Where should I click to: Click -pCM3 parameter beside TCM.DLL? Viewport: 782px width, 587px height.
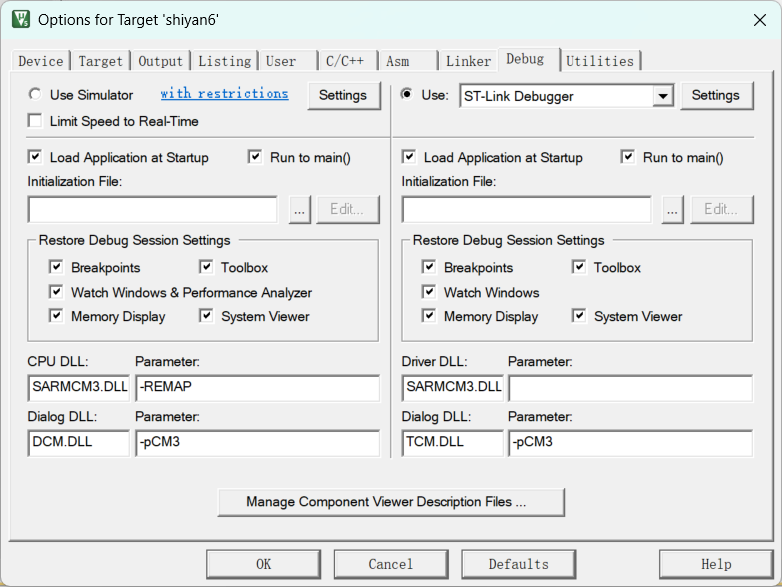tap(630, 443)
